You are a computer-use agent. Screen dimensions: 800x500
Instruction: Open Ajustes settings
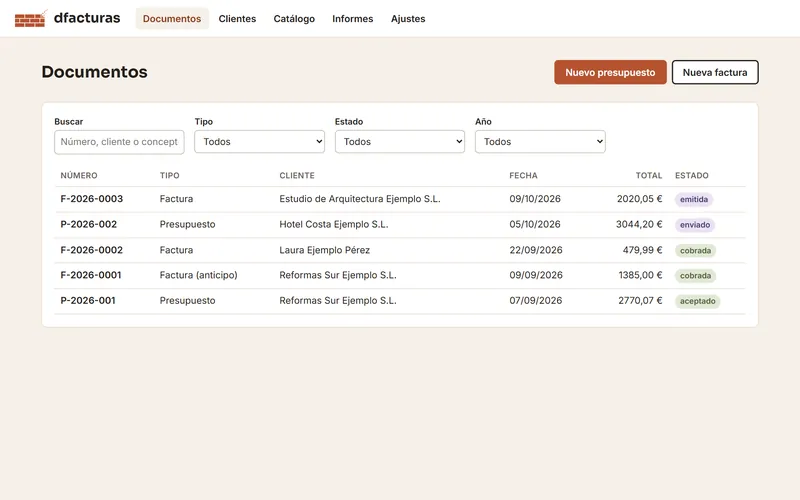coord(408,18)
